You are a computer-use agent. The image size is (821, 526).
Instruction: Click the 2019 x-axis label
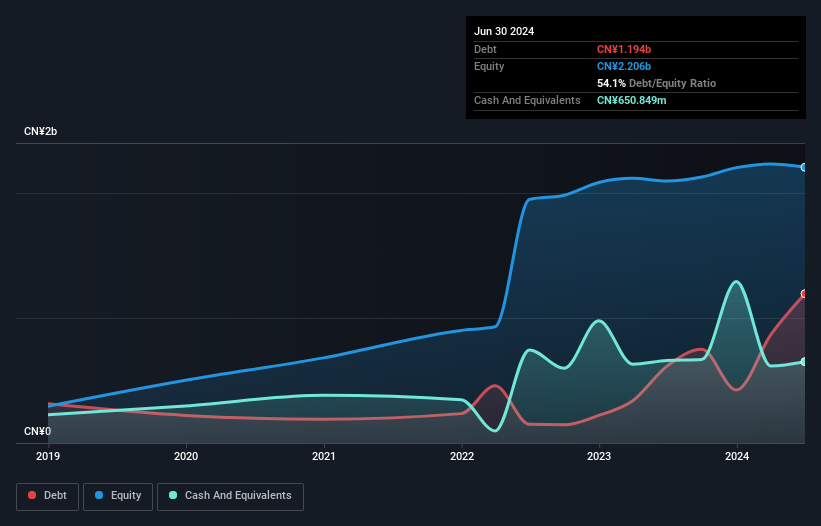pyautogui.click(x=48, y=456)
